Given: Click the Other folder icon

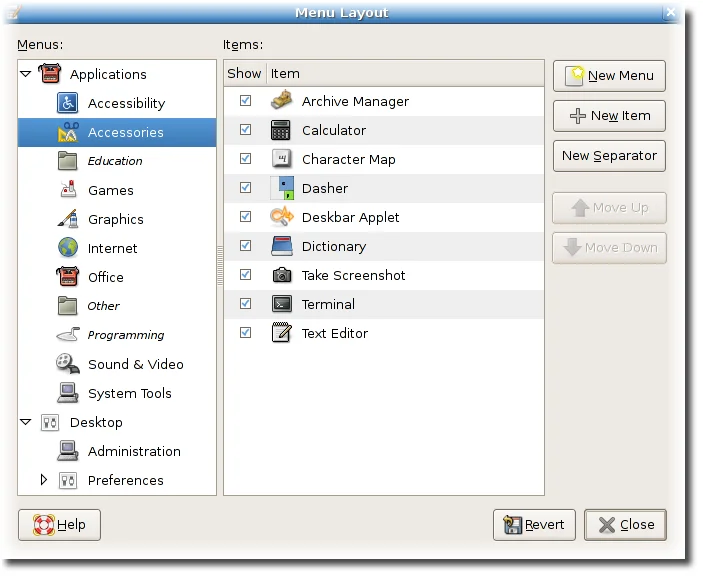Looking at the screenshot, I should [x=68, y=306].
